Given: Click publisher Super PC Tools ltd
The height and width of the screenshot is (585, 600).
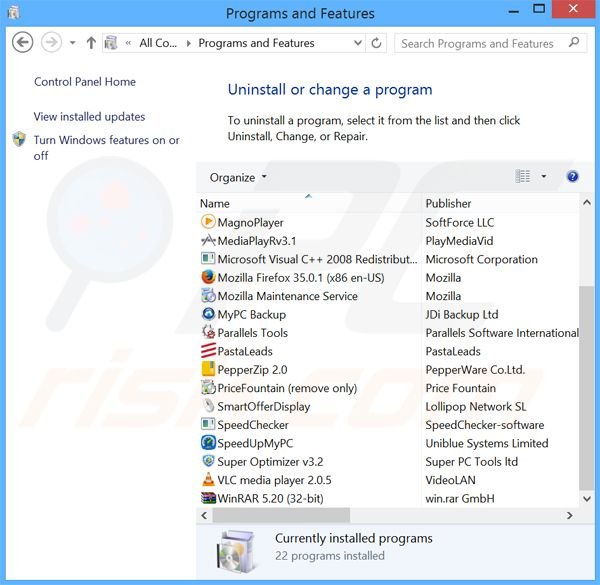Looking at the screenshot, I should pos(471,461).
